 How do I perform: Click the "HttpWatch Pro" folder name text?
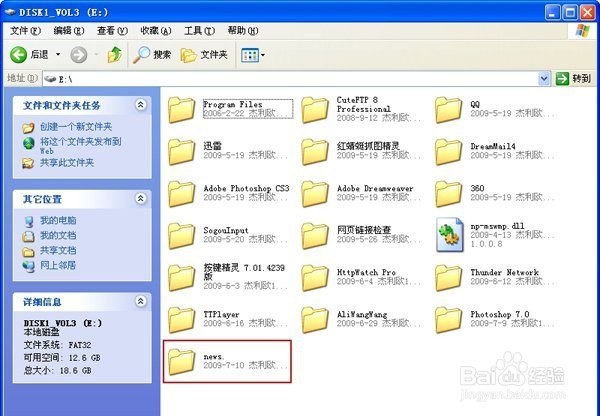366,272
